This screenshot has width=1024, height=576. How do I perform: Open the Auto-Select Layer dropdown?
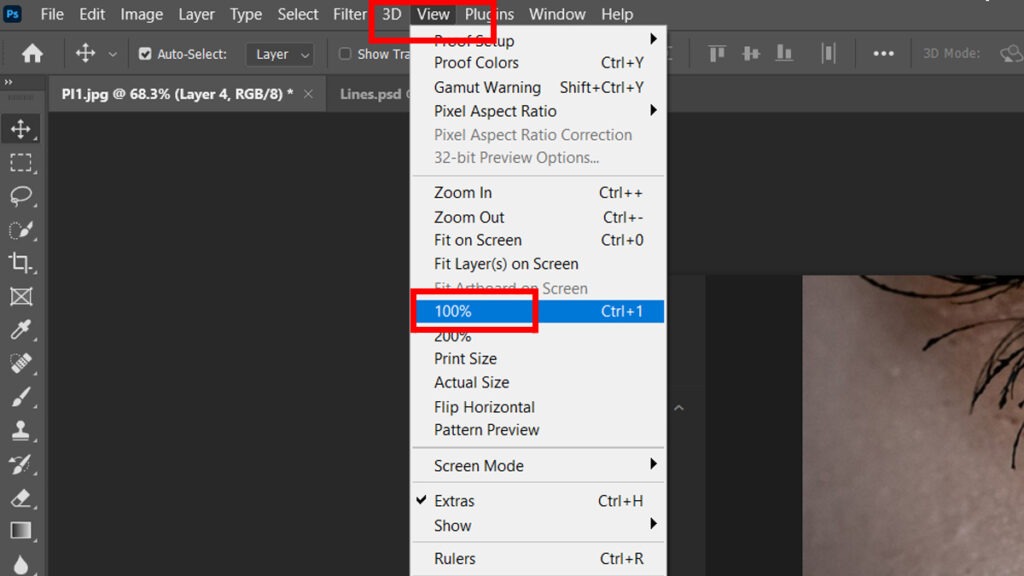pyautogui.click(x=279, y=54)
